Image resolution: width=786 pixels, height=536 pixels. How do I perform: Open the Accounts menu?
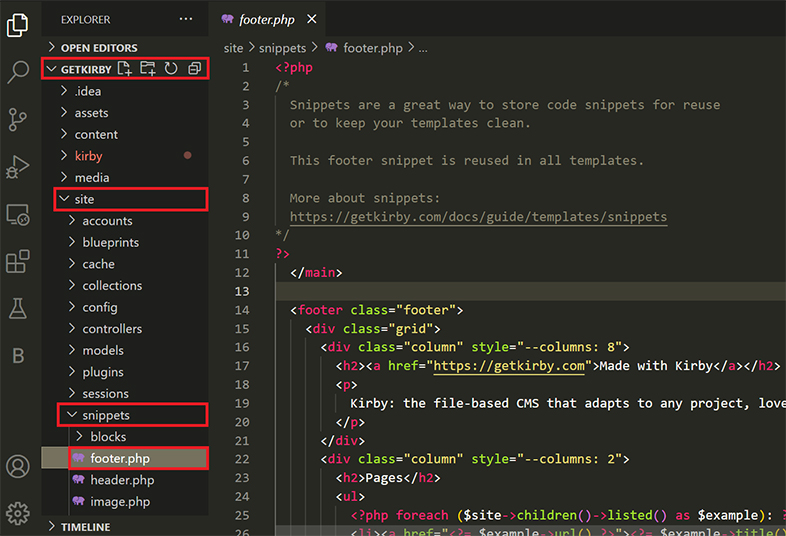[18, 466]
